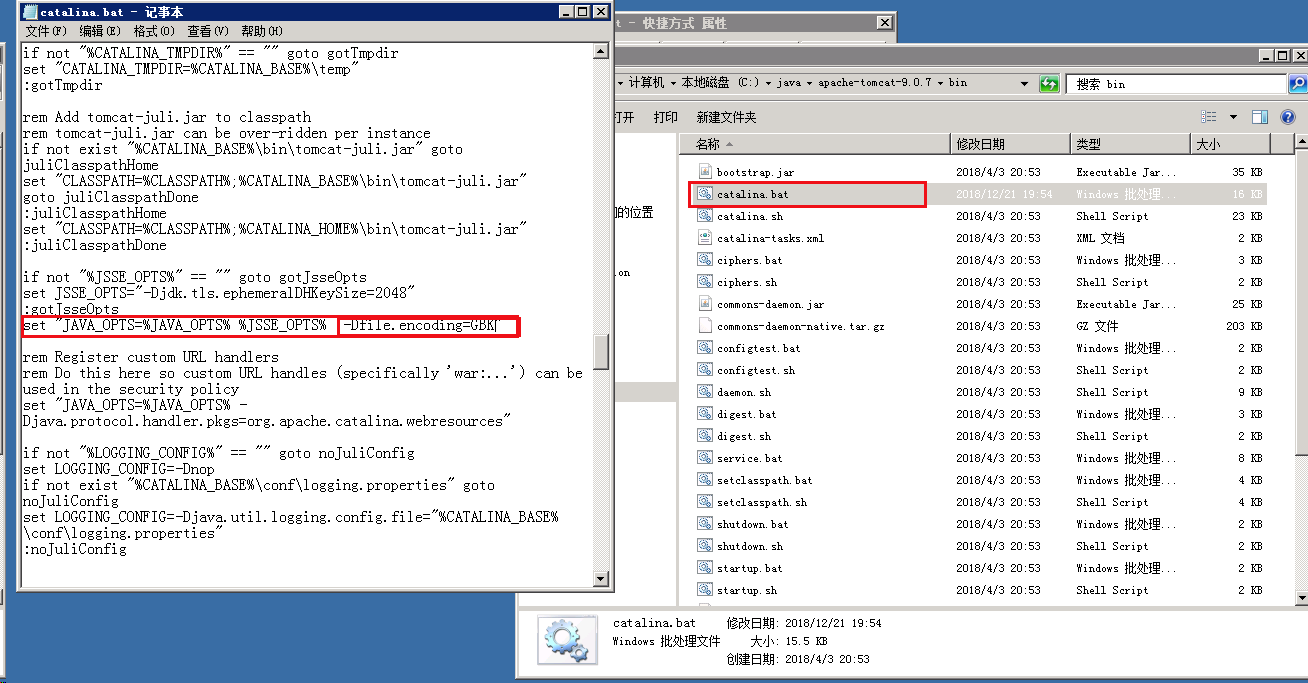Select the bootstrap.jar file icon
The height and width of the screenshot is (683, 1308).
704,172
